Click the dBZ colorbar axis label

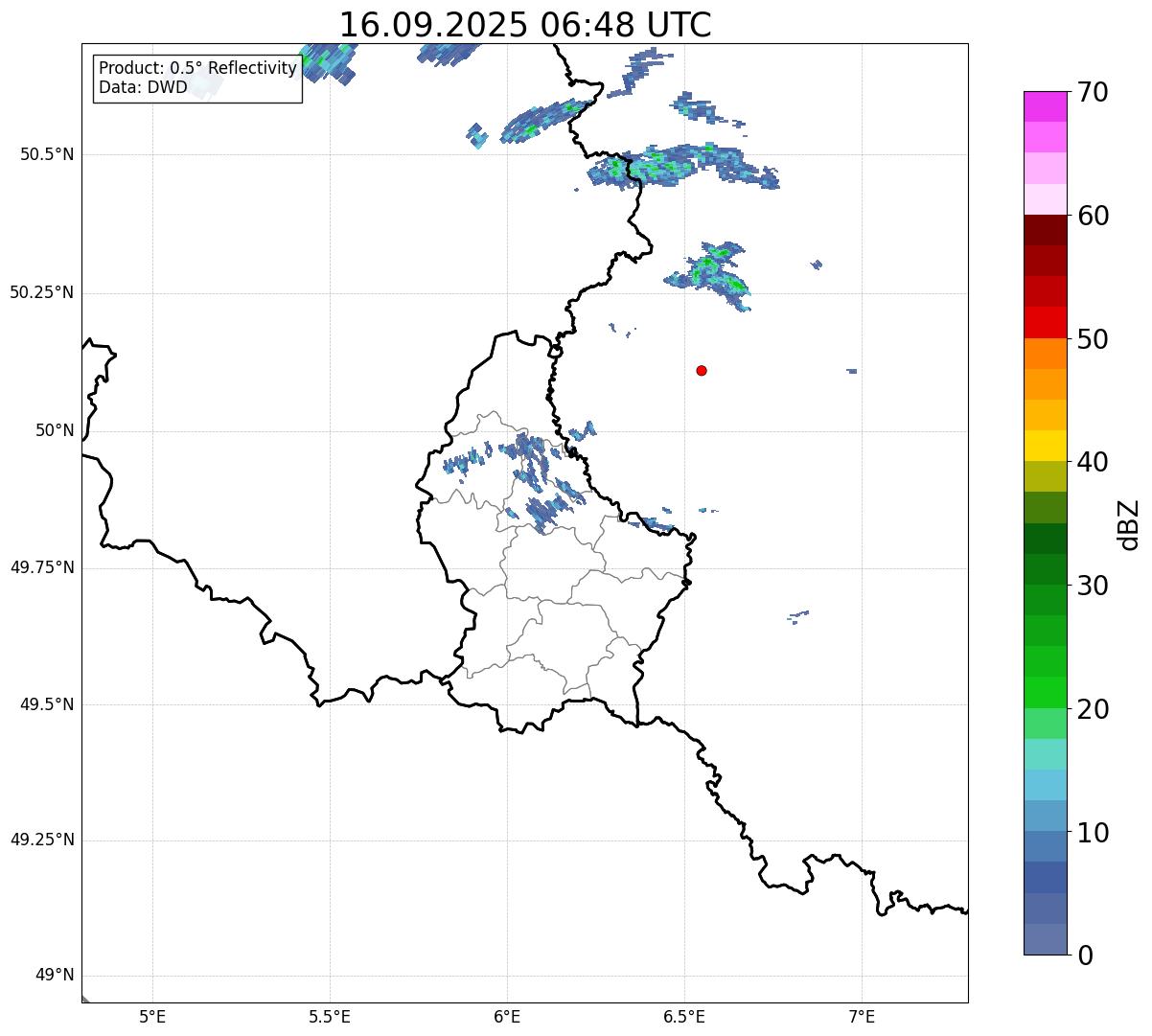(x=1129, y=524)
